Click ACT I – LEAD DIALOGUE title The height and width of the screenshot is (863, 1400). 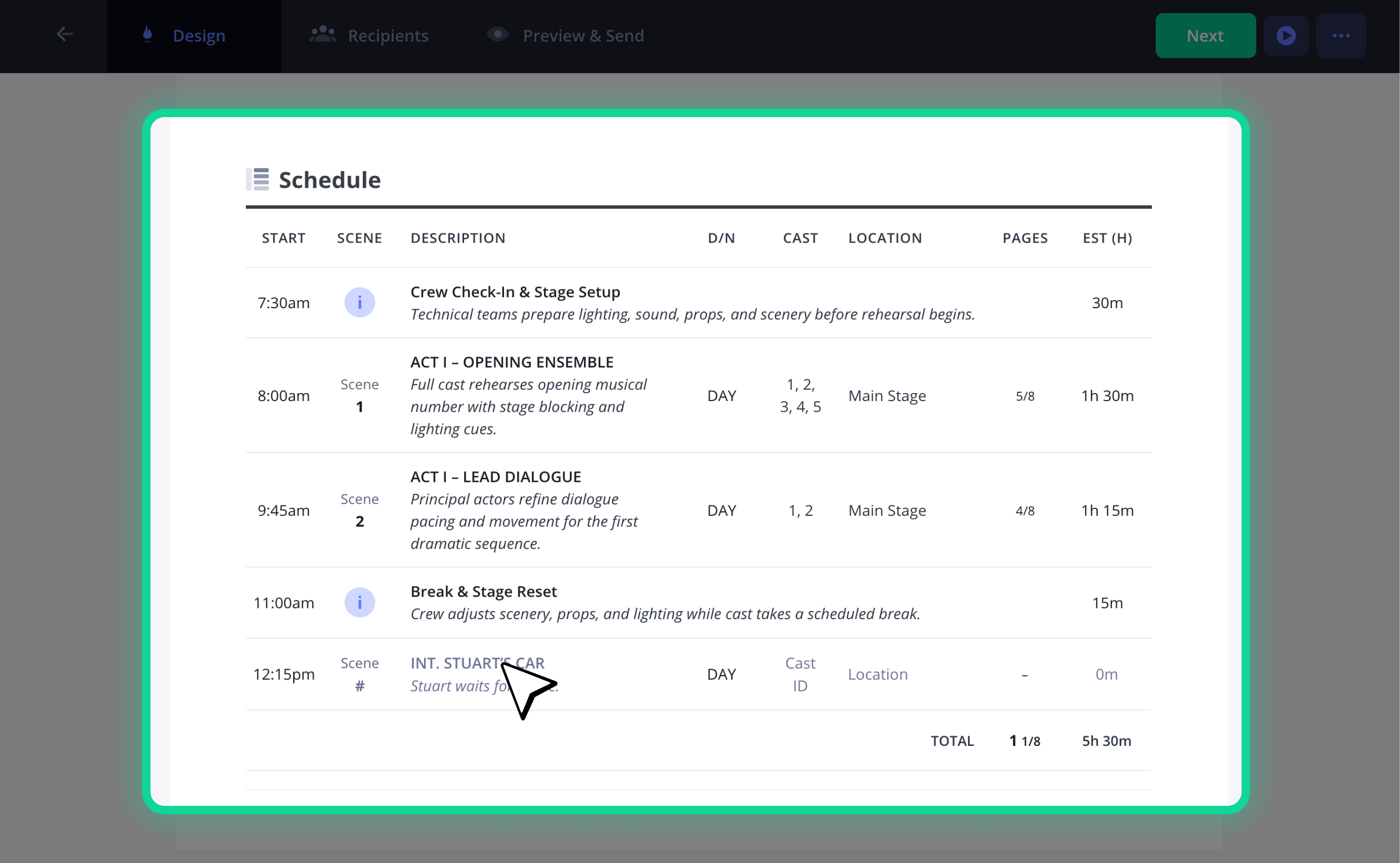point(496,477)
